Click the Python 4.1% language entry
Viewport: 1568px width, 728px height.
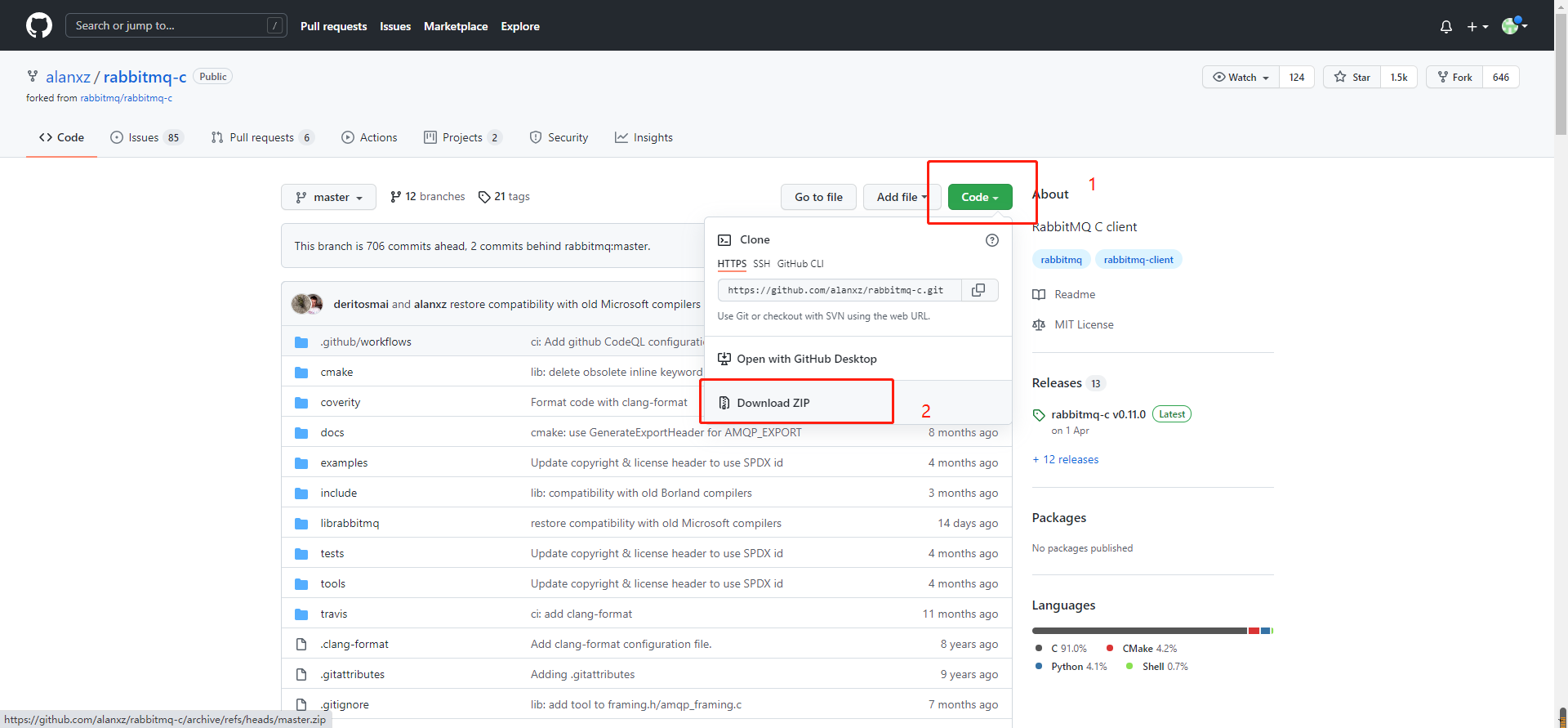tap(1071, 667)
